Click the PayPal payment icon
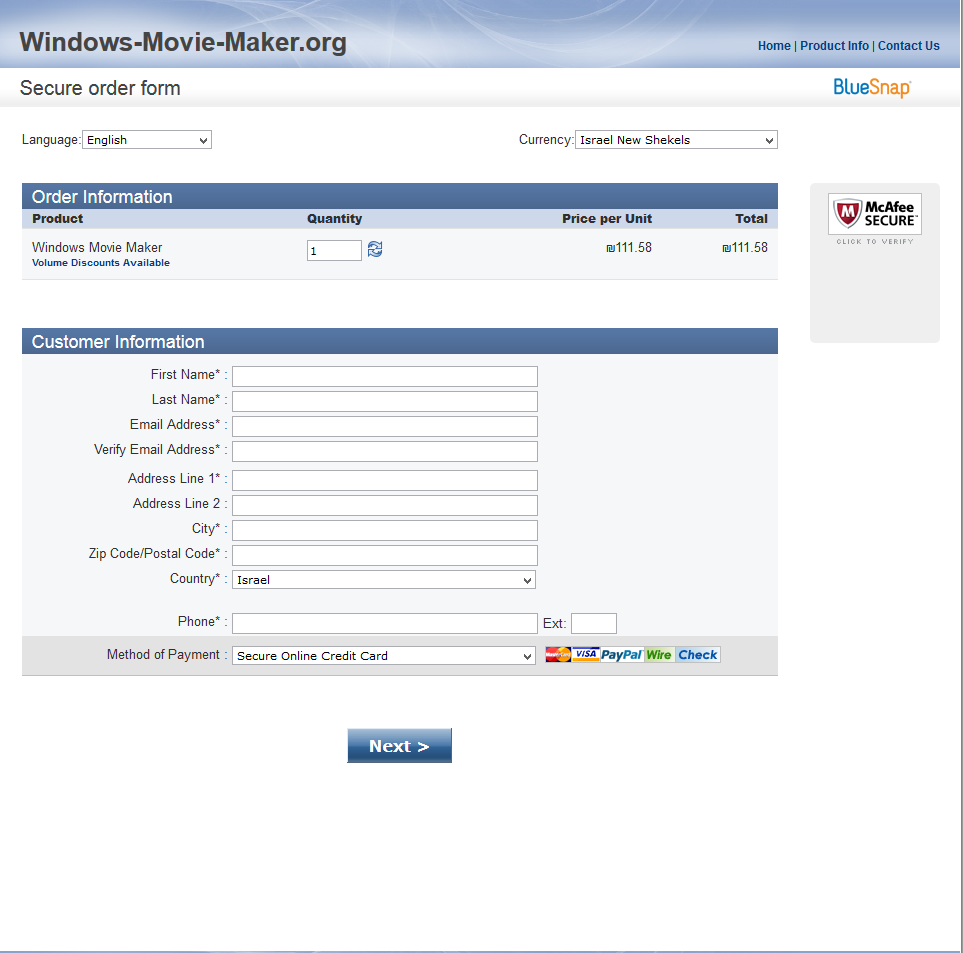 [621, 655]
